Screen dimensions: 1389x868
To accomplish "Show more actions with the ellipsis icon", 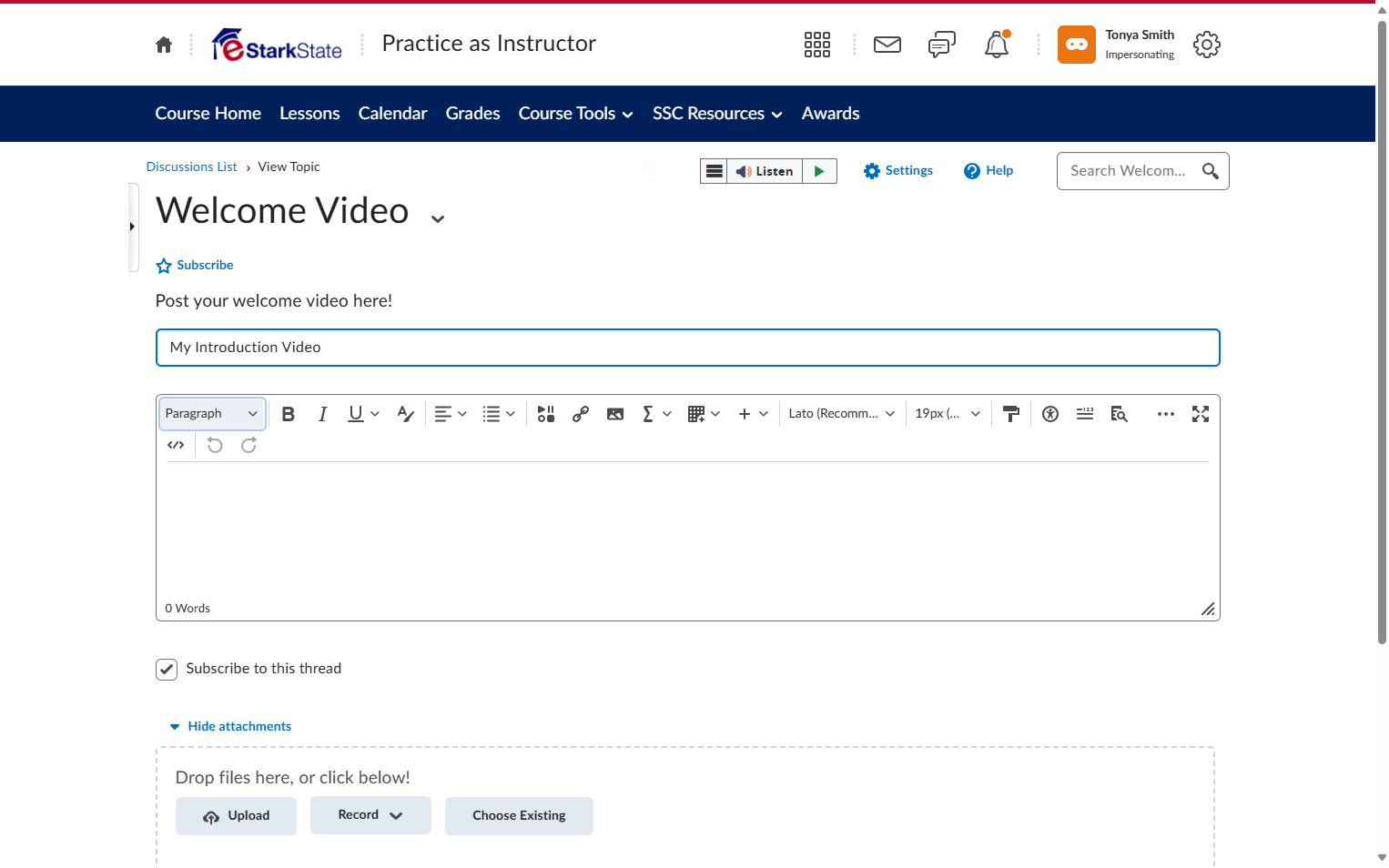I will point(1166,414).
